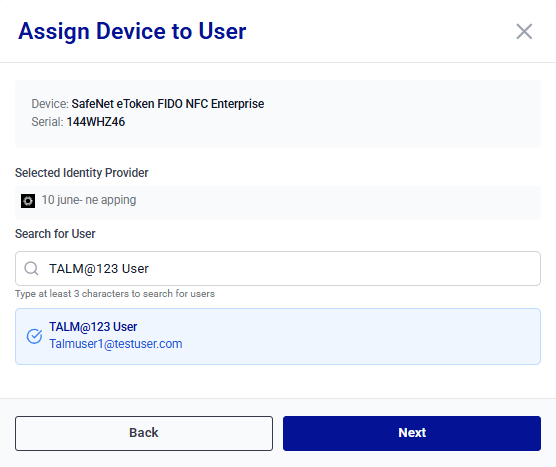Click the SafeNet eToken FIDO NFC Enterprise name
Image resolution: width=556 pixels, height=467 pixels.
(168, 104)
